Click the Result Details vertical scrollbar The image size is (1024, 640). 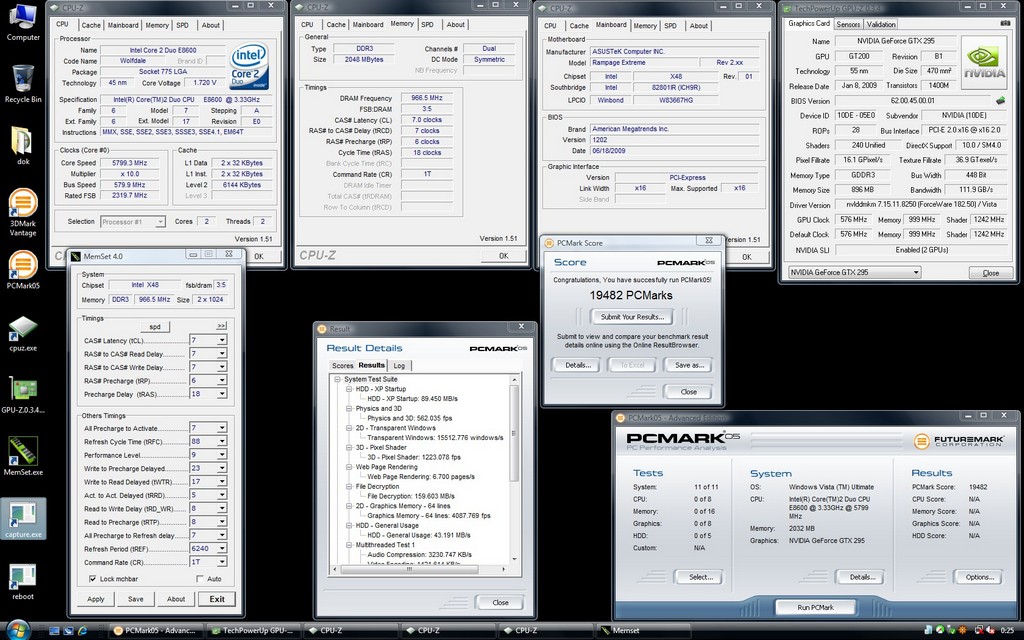coord(514,469)
